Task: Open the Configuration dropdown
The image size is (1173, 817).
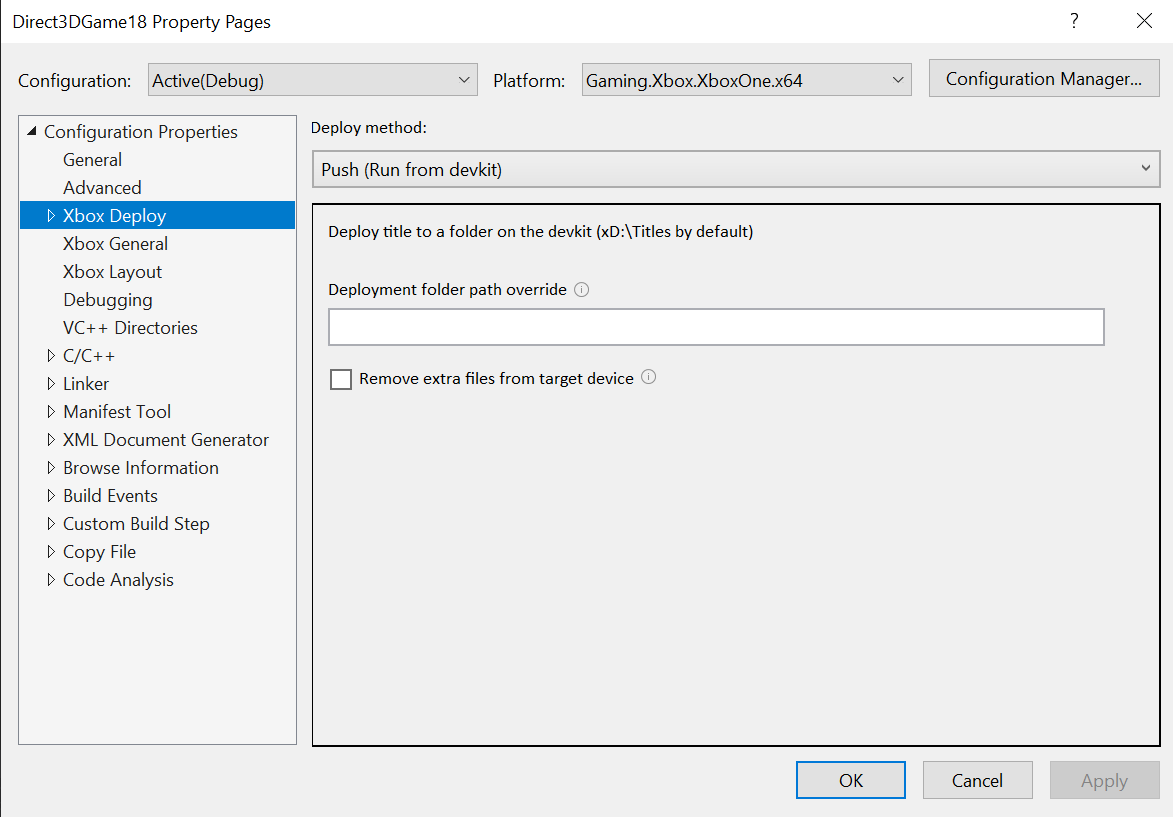Action: 313,80
